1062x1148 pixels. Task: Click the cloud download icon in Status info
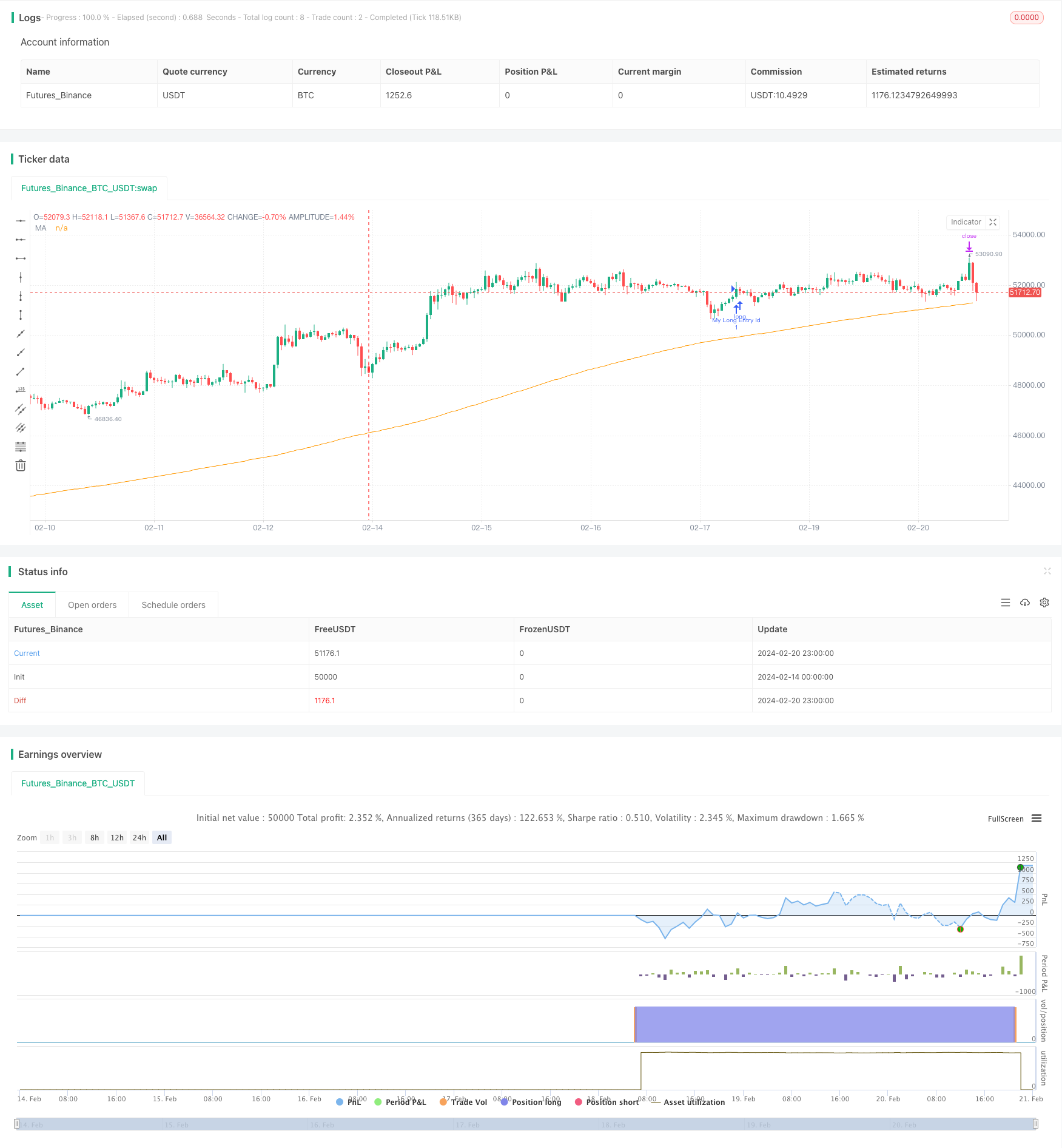click(1025, 603)
